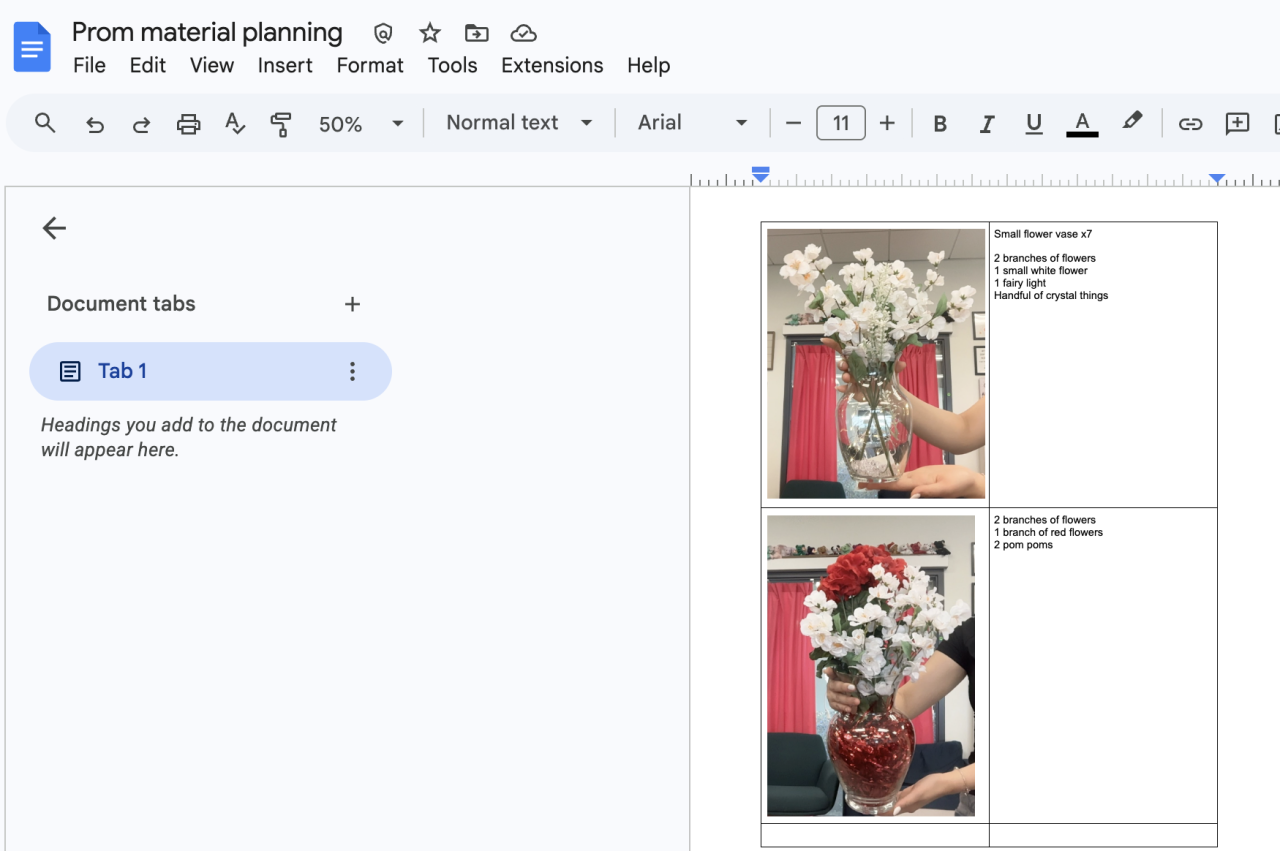
Task: Expand the Normal text style dropdown
Action: coord(519,123)
